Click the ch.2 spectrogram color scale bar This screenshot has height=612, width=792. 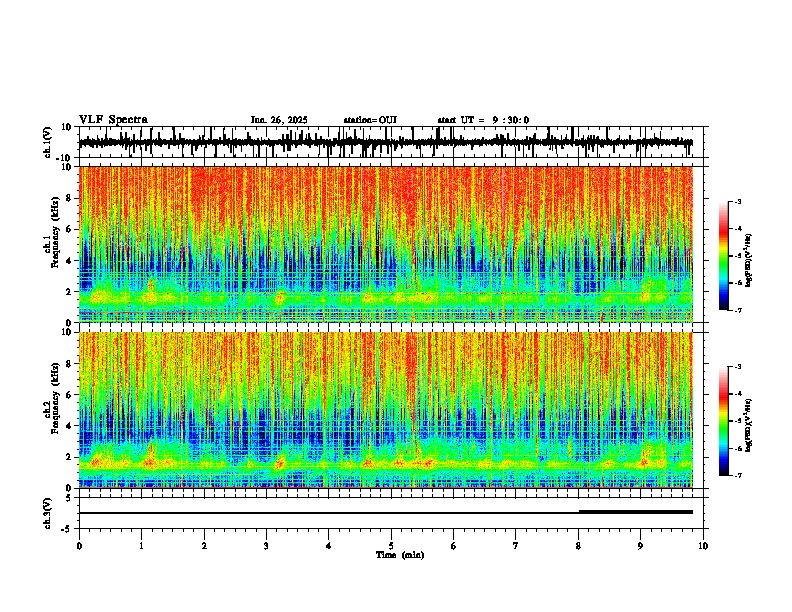[724, 421]
